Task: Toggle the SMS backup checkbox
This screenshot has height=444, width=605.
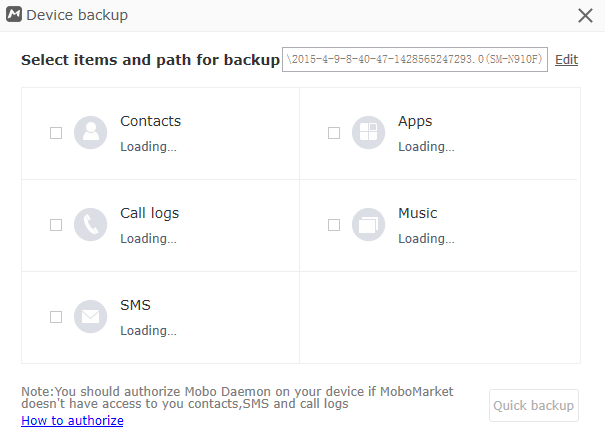Action: (x=56, y=317)
